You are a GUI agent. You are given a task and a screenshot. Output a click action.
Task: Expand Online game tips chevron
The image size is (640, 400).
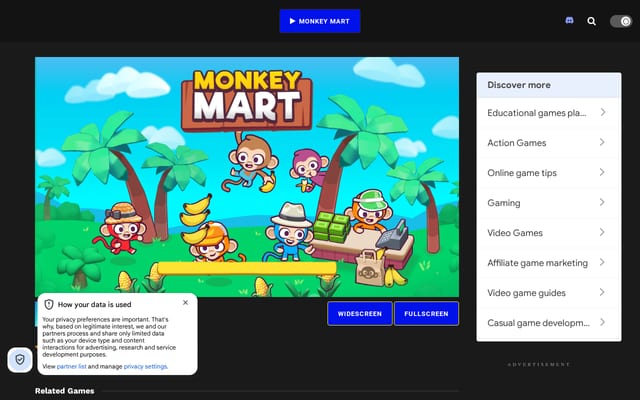click(x=602, y=172)
